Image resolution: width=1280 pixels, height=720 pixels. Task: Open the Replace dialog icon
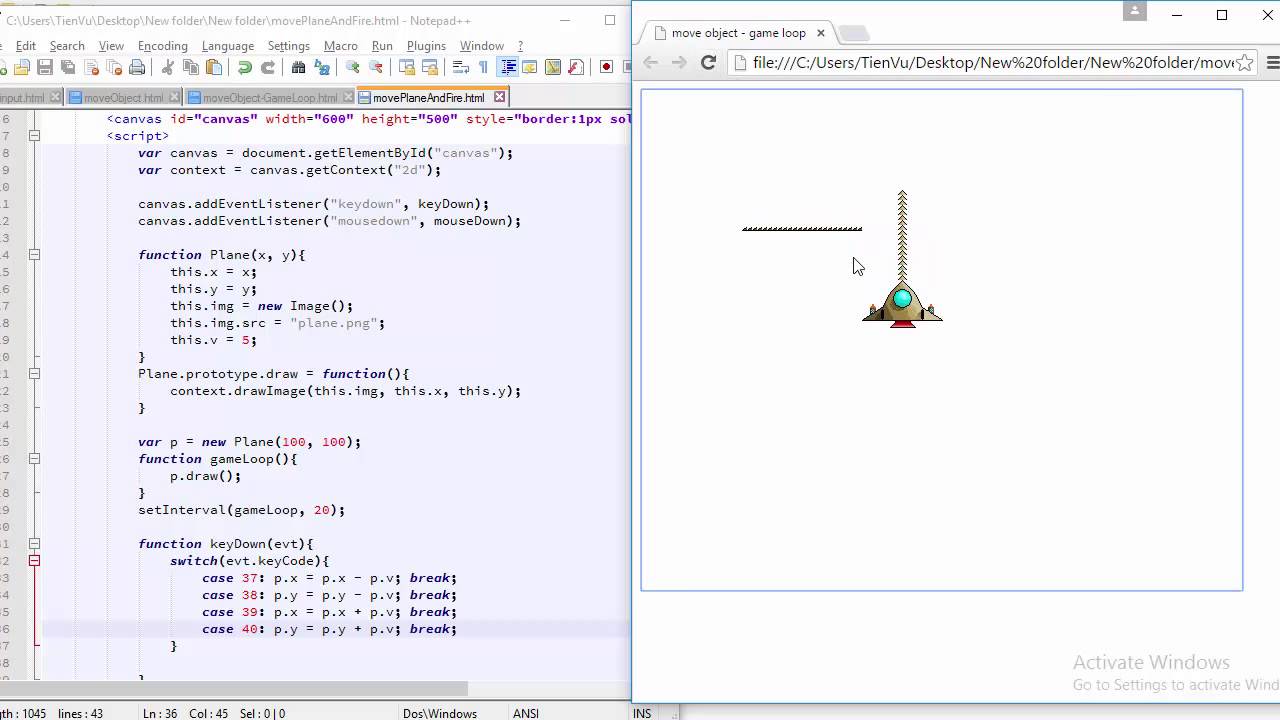tap(322, 67)
